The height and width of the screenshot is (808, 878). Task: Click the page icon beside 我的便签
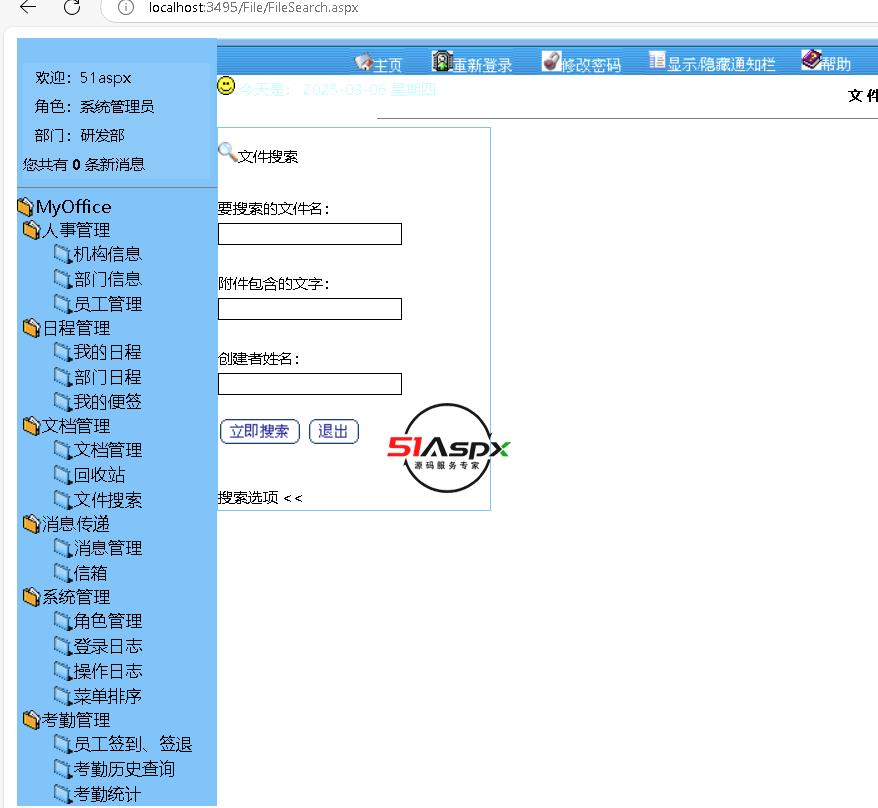click(x=63, y=401)
